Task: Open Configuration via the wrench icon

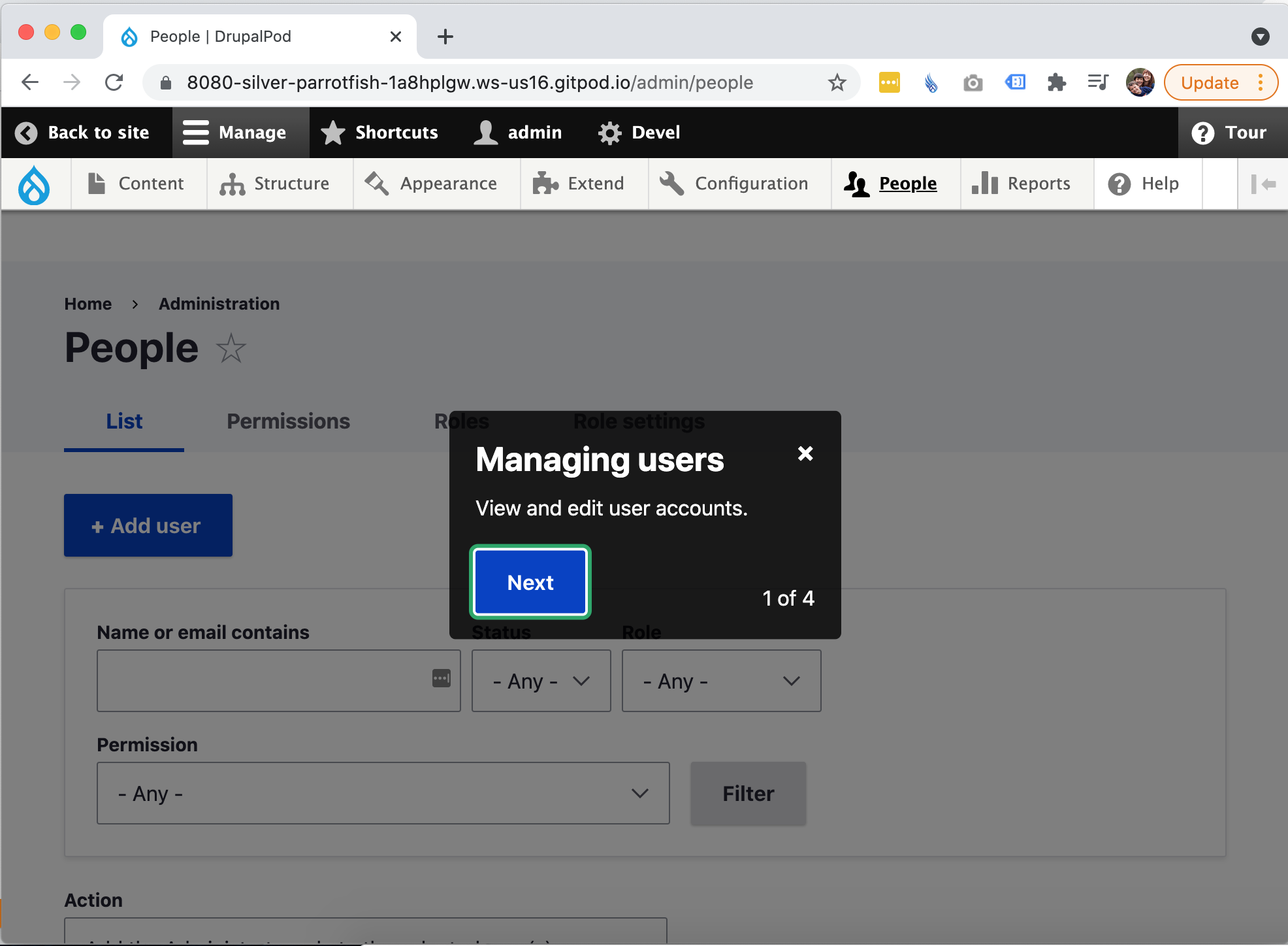Action: [x=671, y=184]
